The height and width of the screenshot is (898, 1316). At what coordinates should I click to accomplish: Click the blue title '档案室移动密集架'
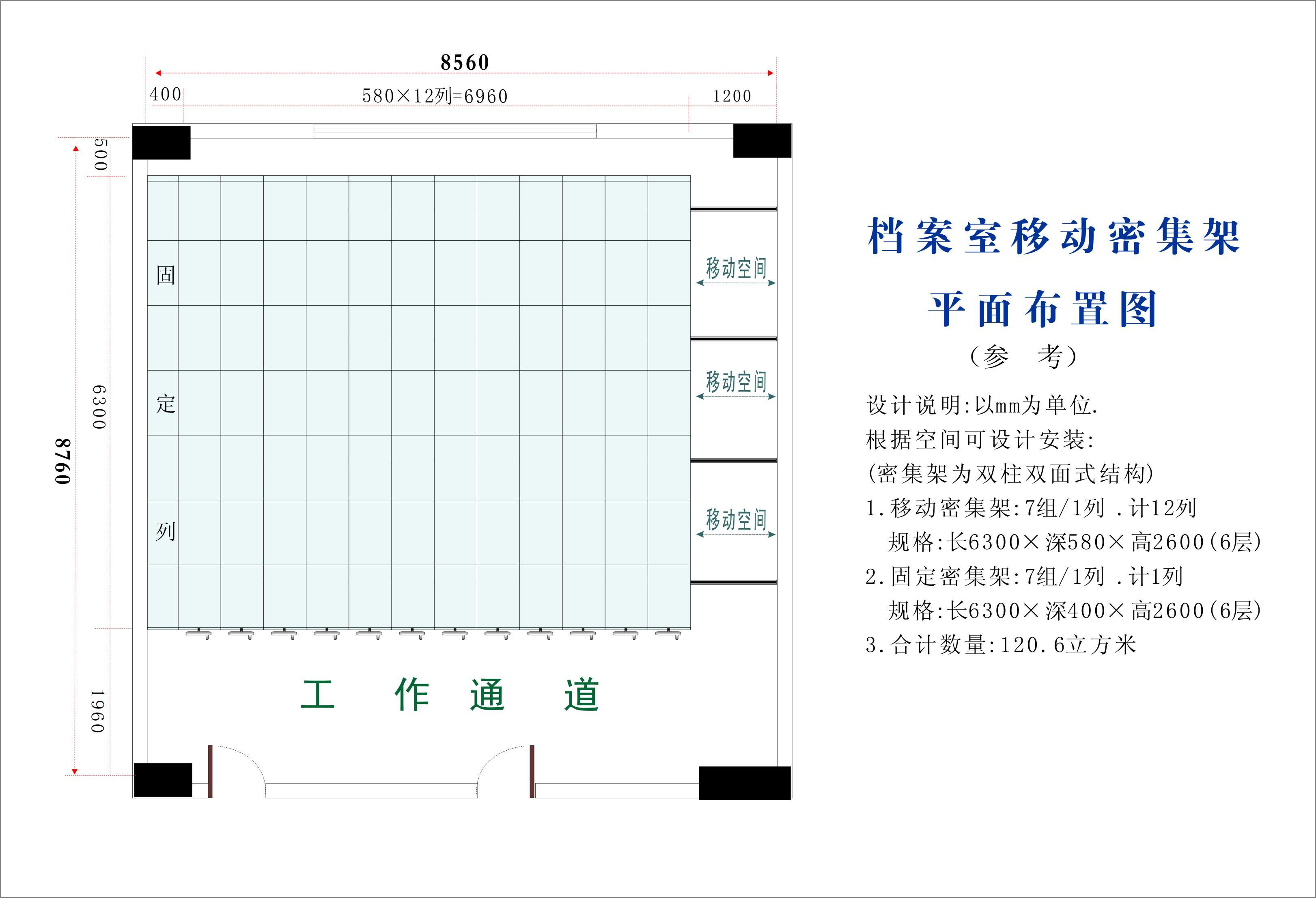1054,236
